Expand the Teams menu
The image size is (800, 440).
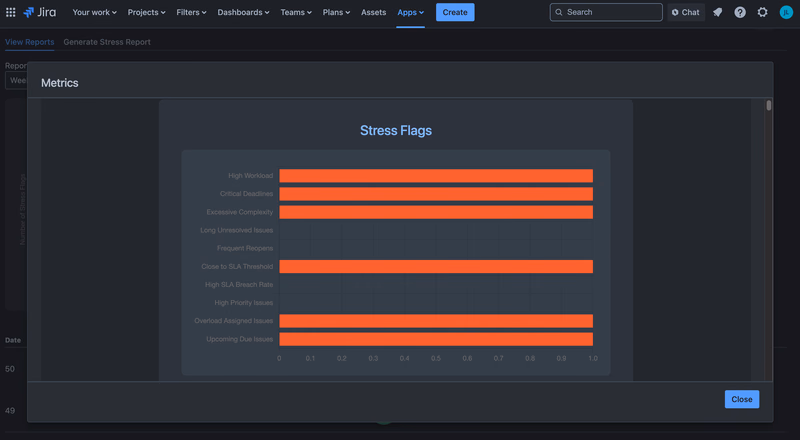(x=296, y=12)
